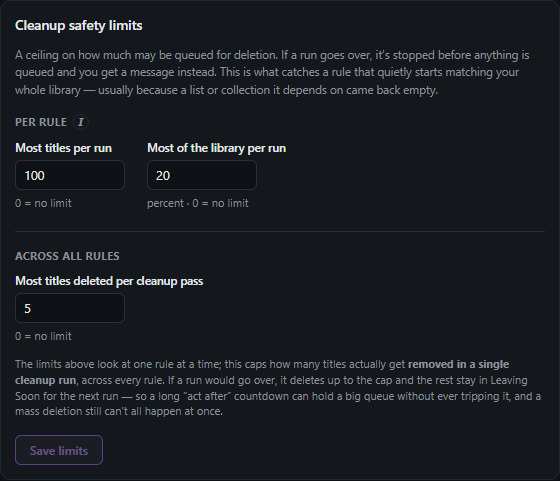Viewport: 560px width, 481px height.
Task: Click the intro paragraph starting 'A ceiling on'
Action: [272, 72]
